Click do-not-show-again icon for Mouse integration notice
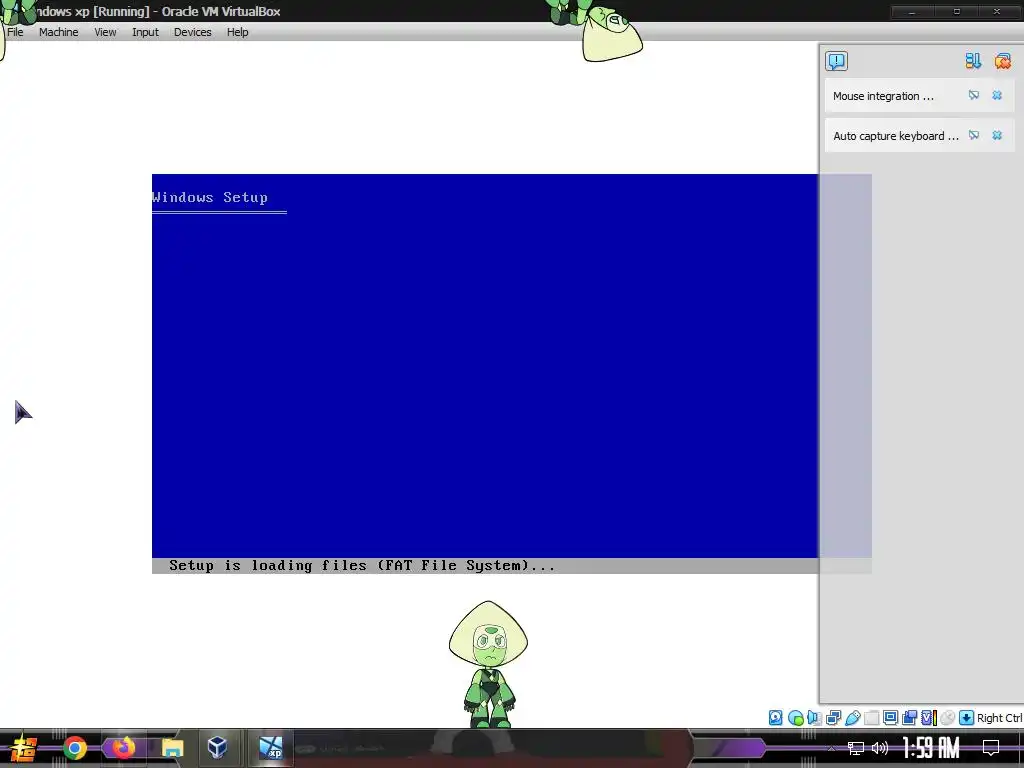This screenshot has width=1024, height=768. tap(974, 95)
